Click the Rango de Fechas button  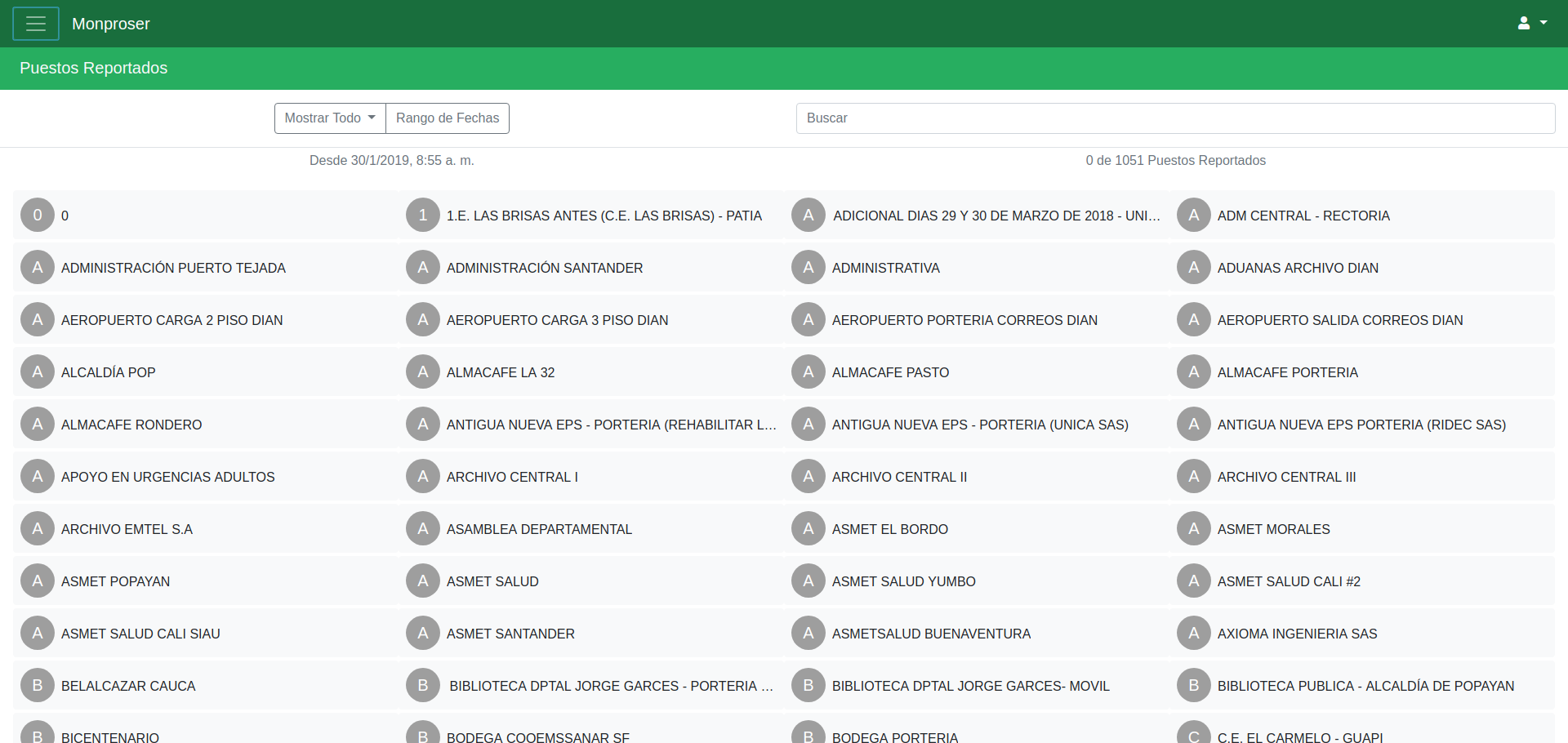pos(448,118)
